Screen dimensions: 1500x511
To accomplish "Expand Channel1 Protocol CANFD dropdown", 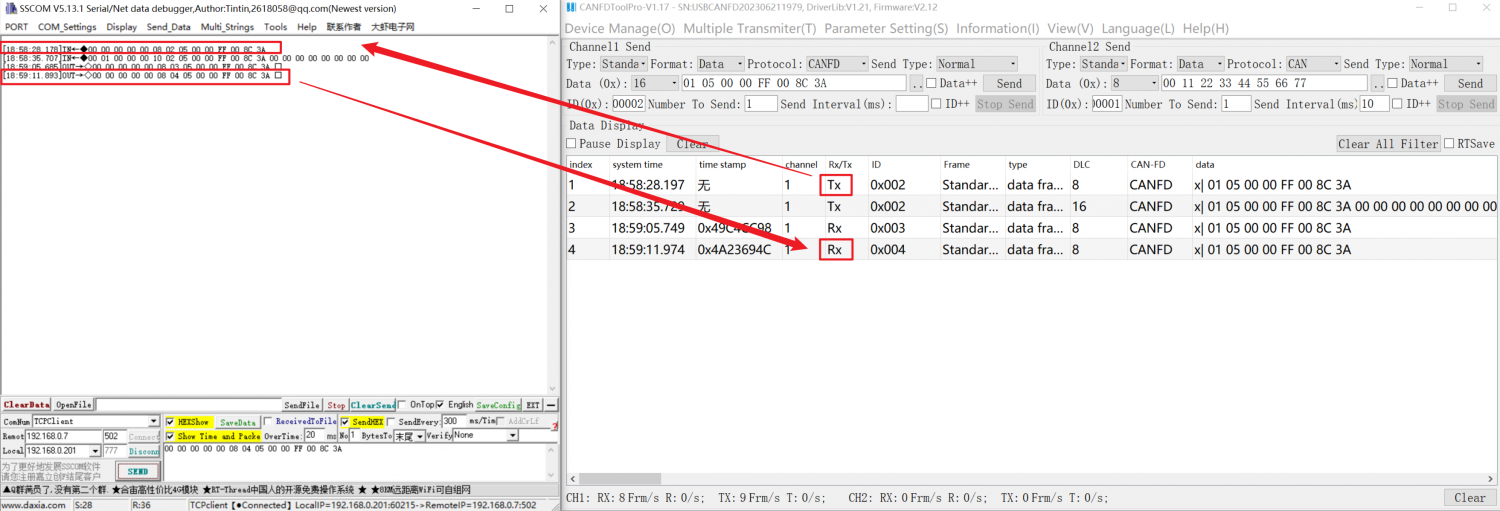I will [x=862, y=64].
